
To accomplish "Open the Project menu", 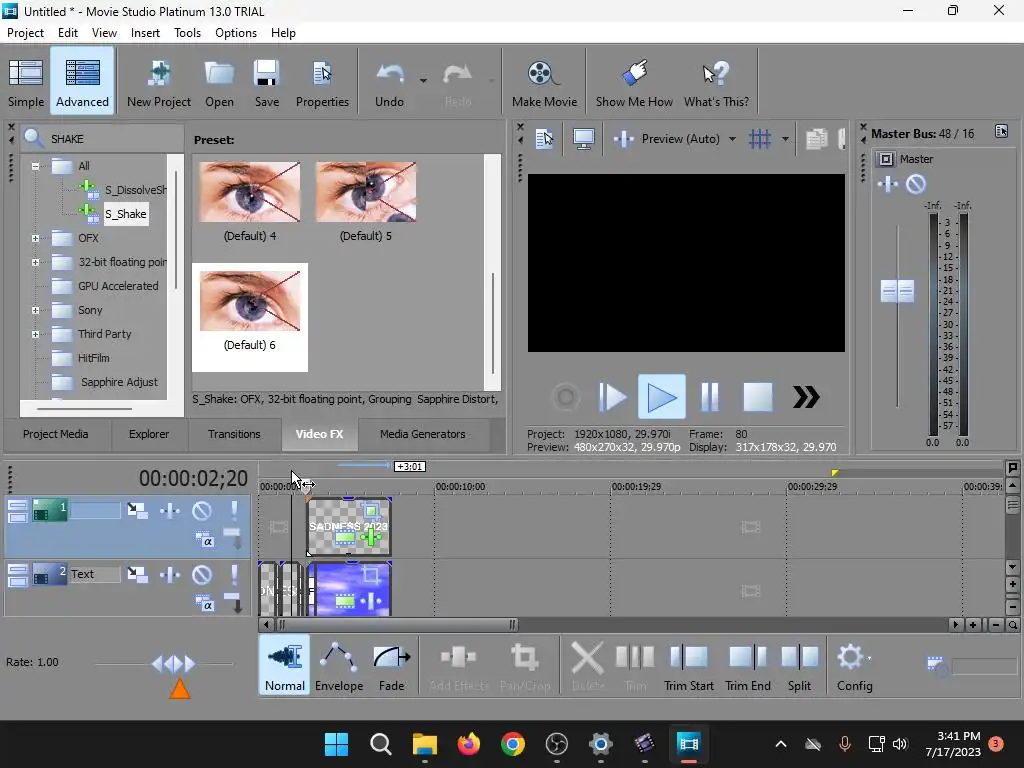I will 25,33.
